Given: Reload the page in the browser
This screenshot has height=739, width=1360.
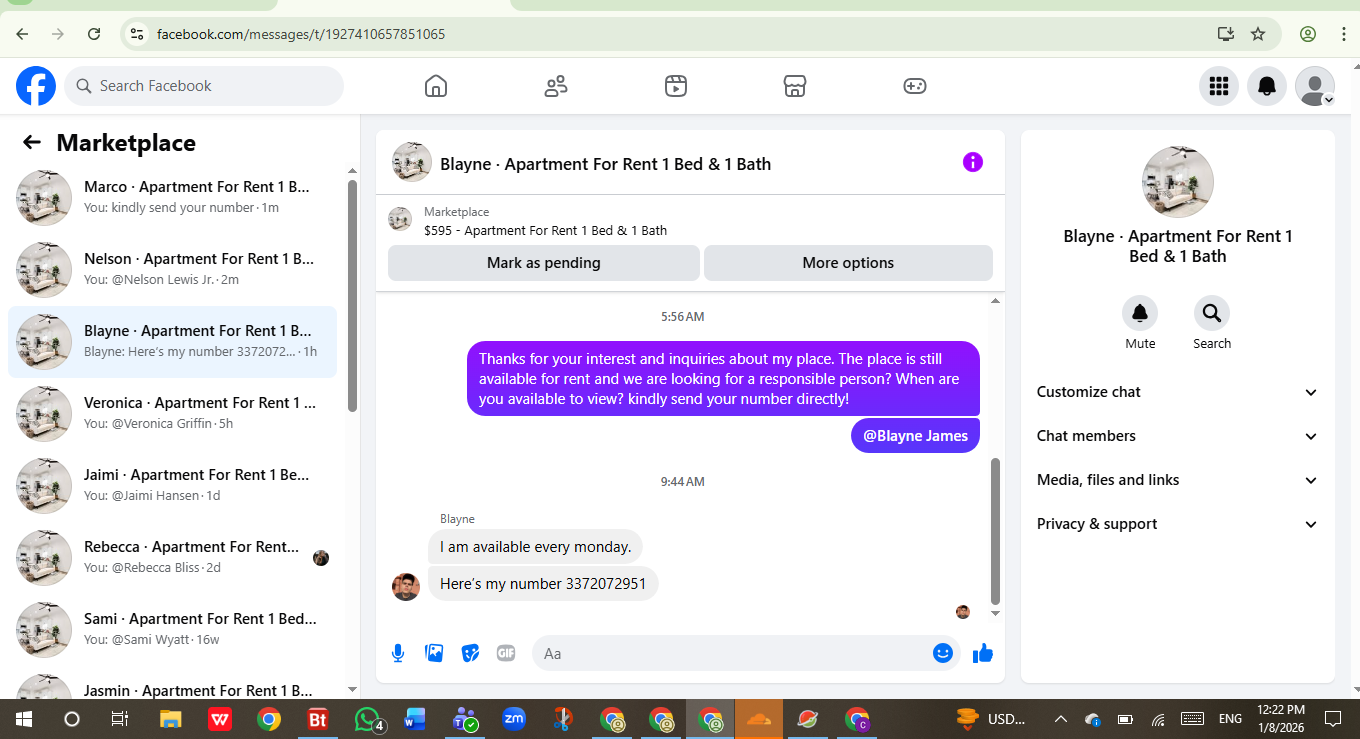Looking at the screenshot, I should (x=94, y=34).
